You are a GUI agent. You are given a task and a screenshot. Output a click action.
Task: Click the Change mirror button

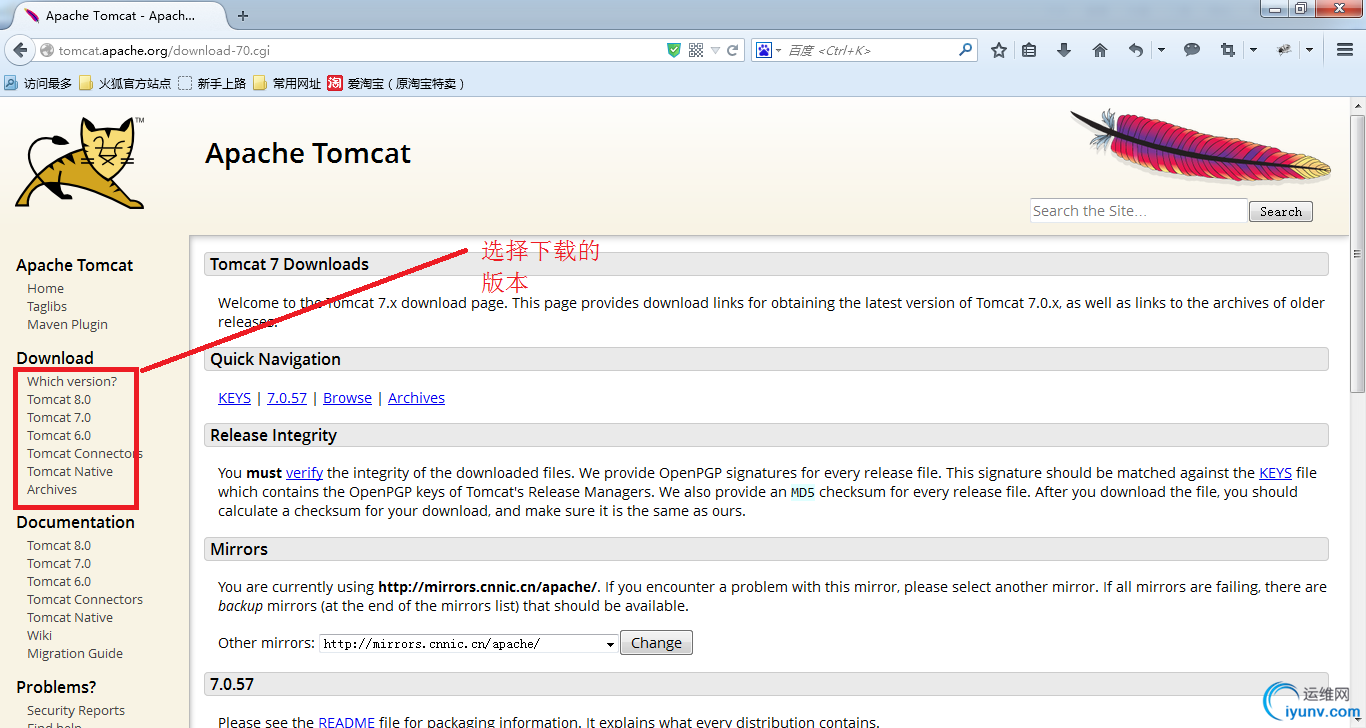coord(656,643)
